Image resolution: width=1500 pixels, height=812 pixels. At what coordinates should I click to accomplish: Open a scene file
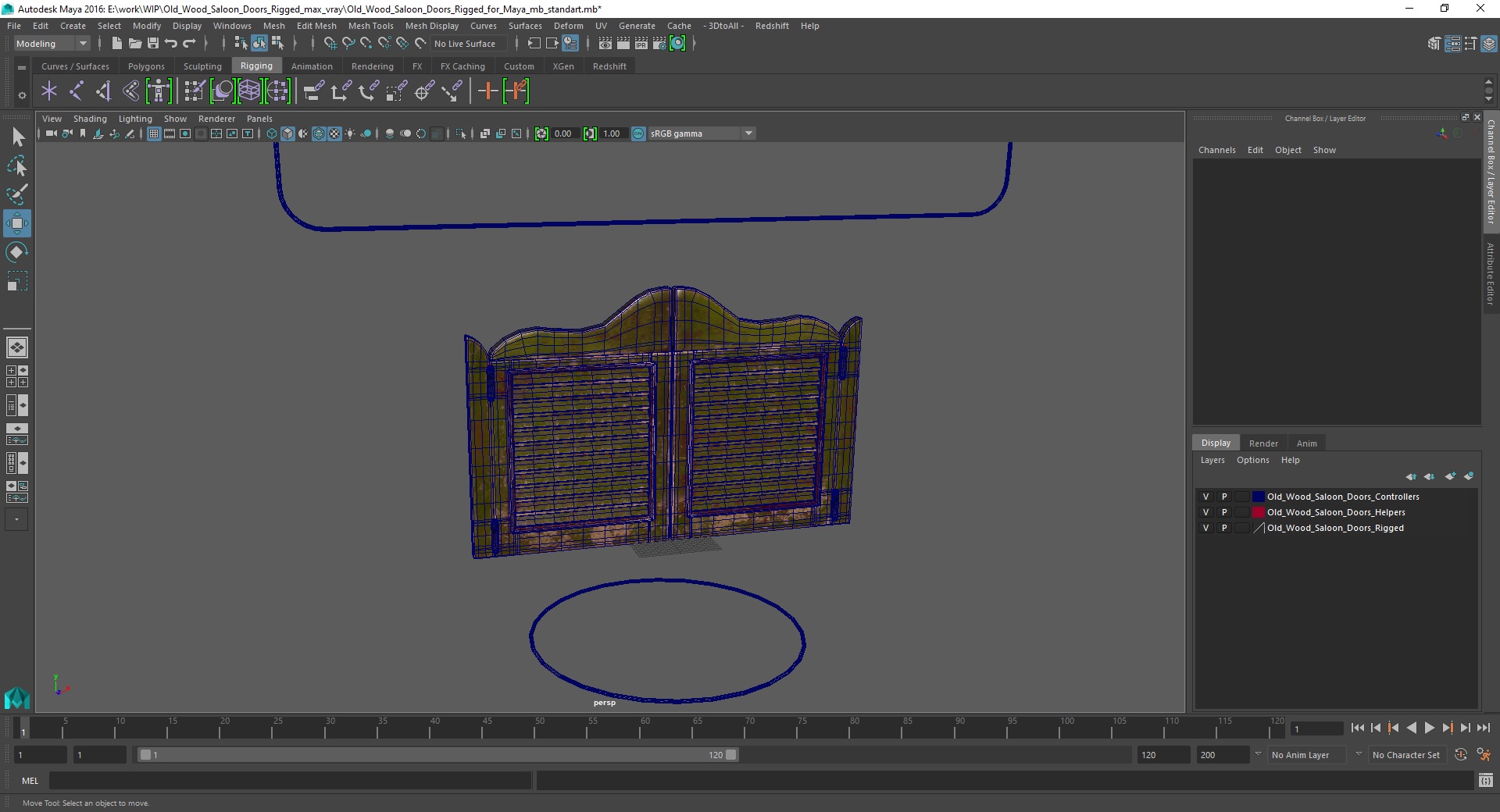coord(134,44)
